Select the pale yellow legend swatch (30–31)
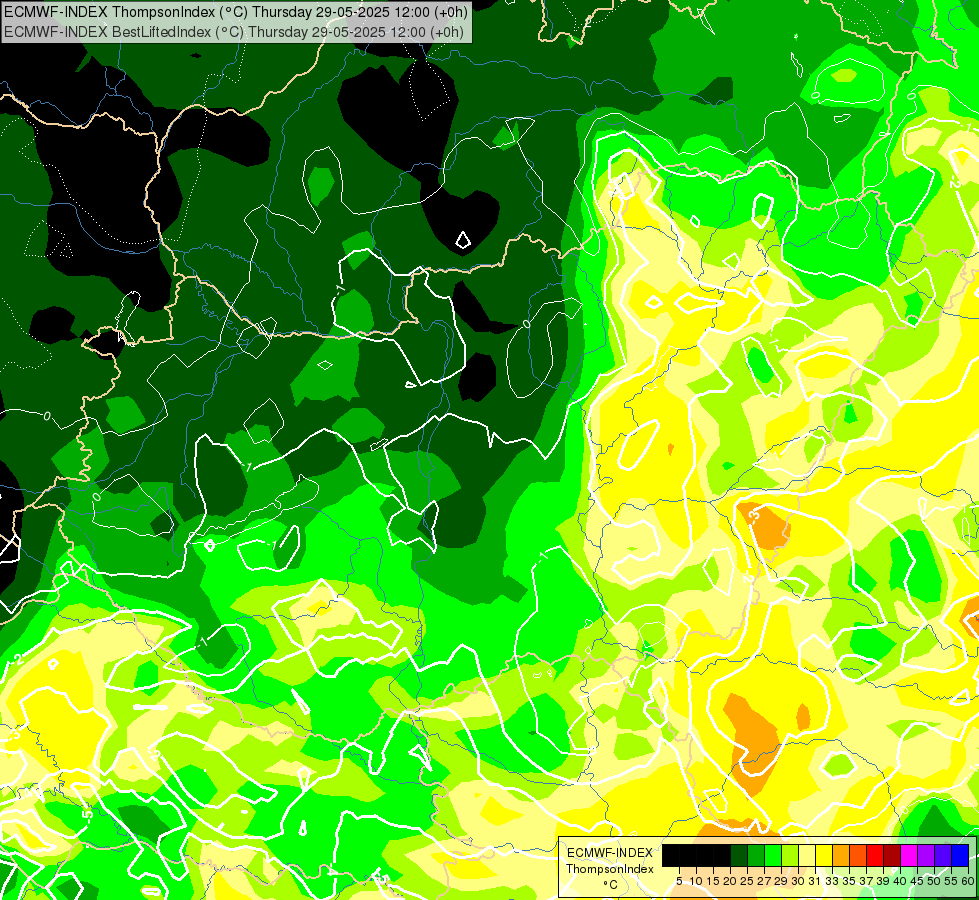This screenshot has width=979, height=900. [807, 855]
